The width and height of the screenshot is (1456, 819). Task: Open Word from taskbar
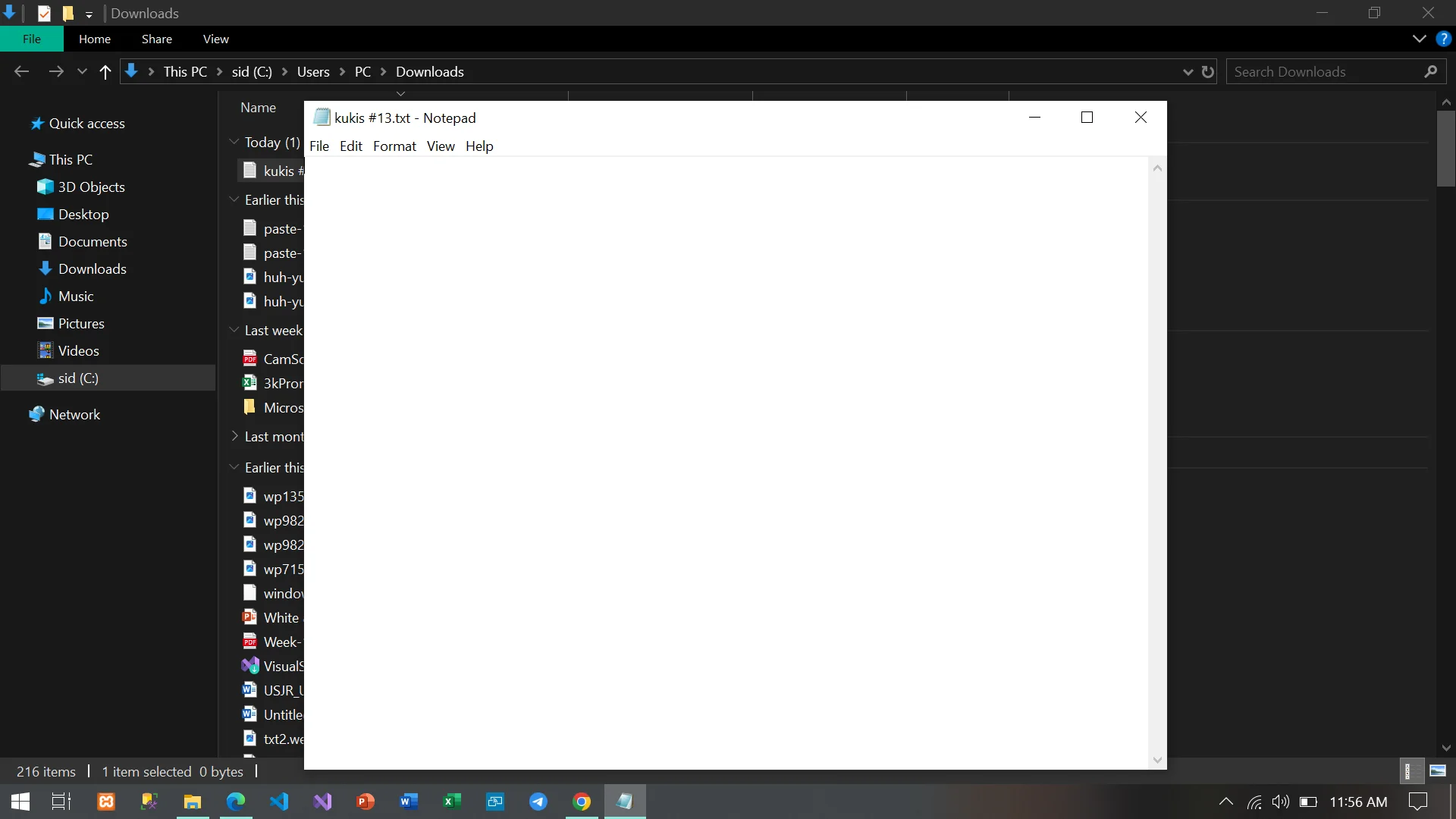click(x=409, y=802)
